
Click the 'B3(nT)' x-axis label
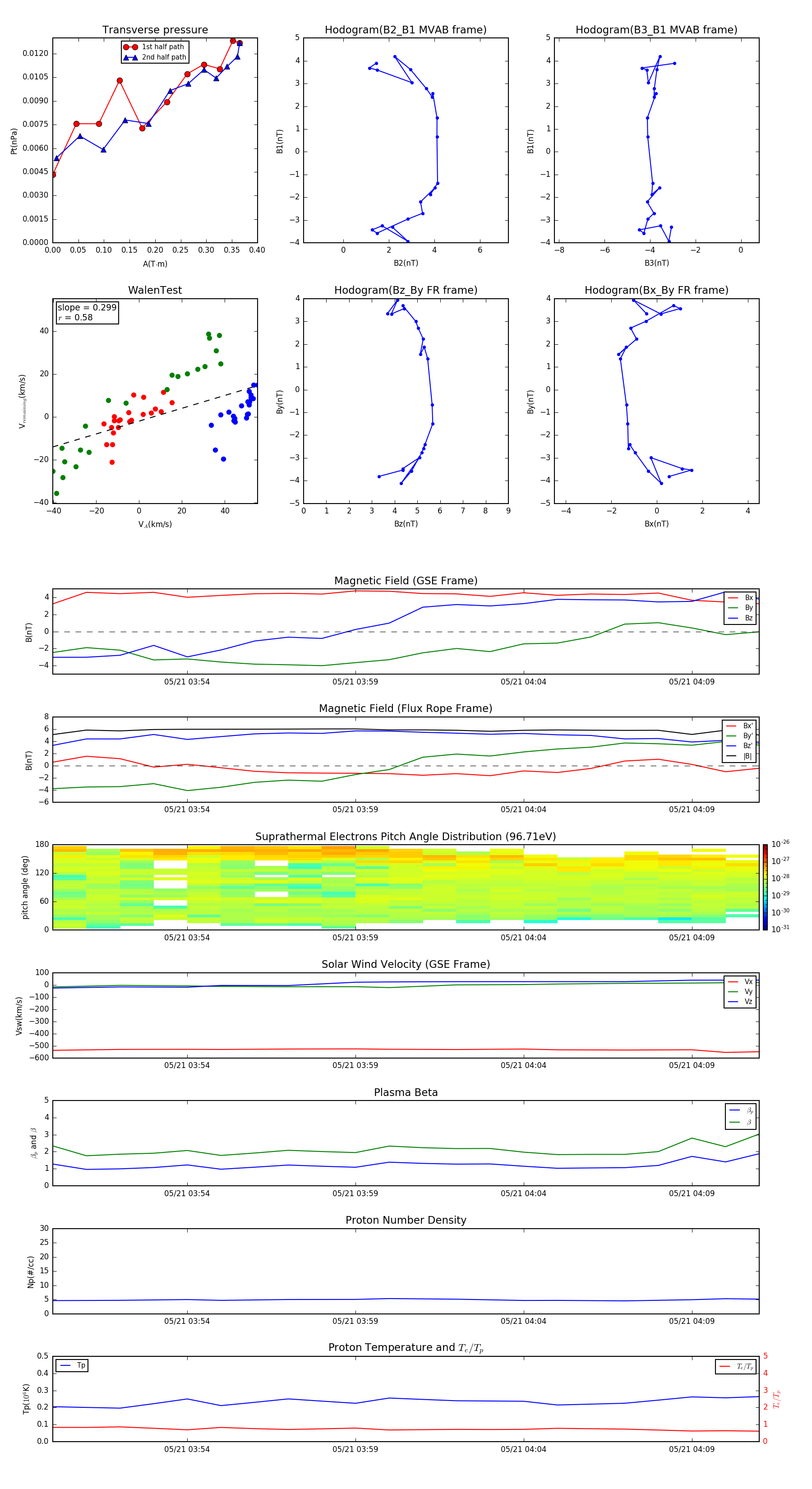pyautogui.click(x=656, y=263)
